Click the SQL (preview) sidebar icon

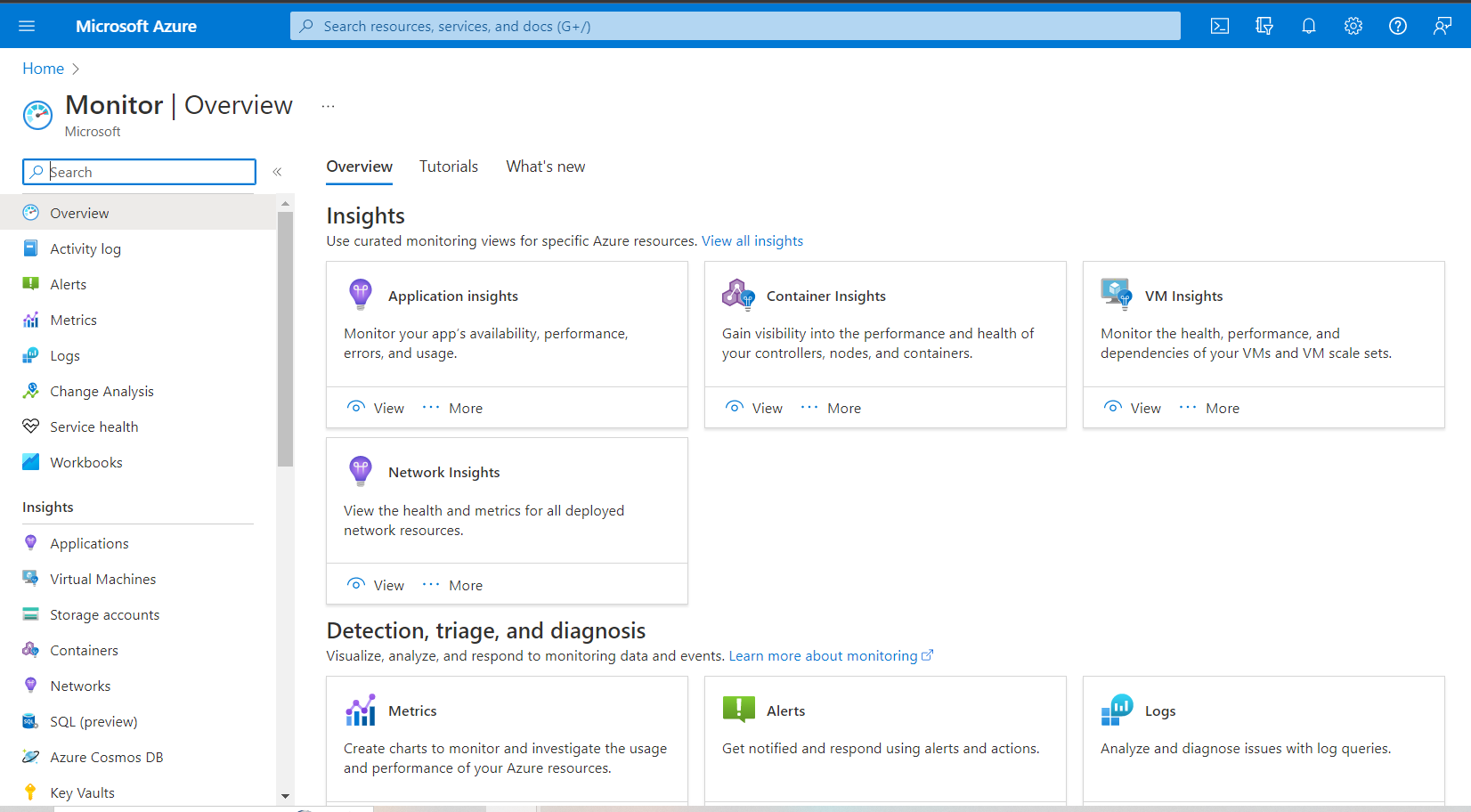[x=30, y=721]
